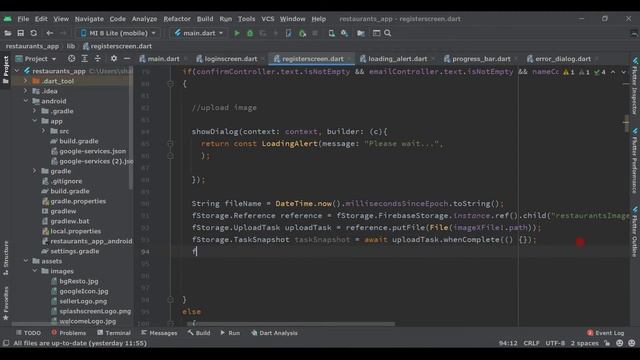640x360 pixels.
Task: Collapse the restaurants_app root folder
Action: (x=17, y=71)
